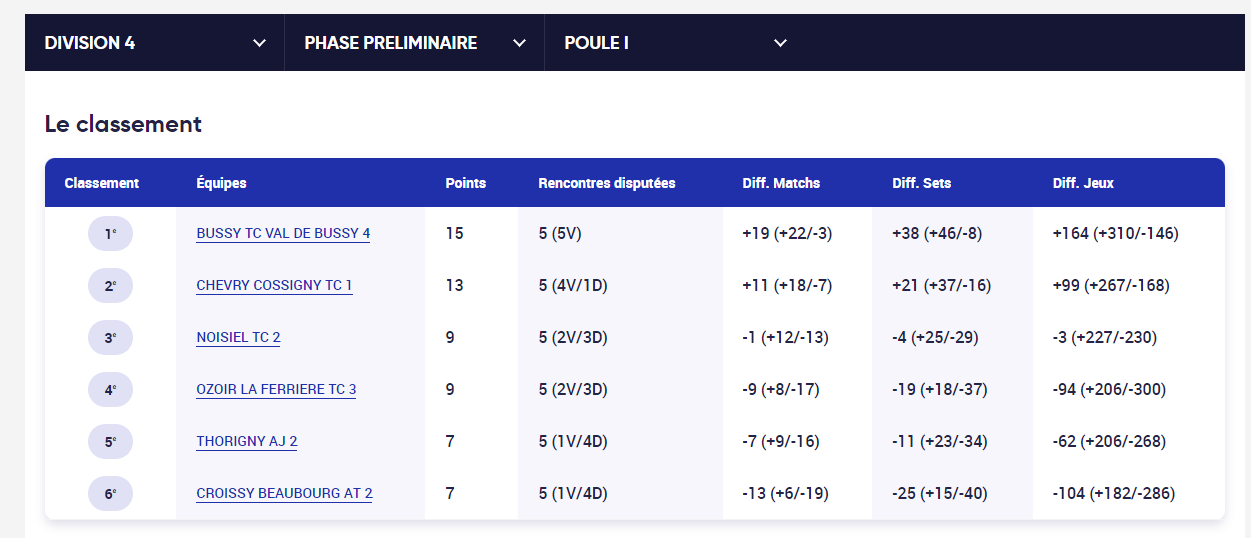The height and width of the screenshot is (538, 1251).
Task: Click the chevron next to DIVISION 4
Action: tap(259, 43)
